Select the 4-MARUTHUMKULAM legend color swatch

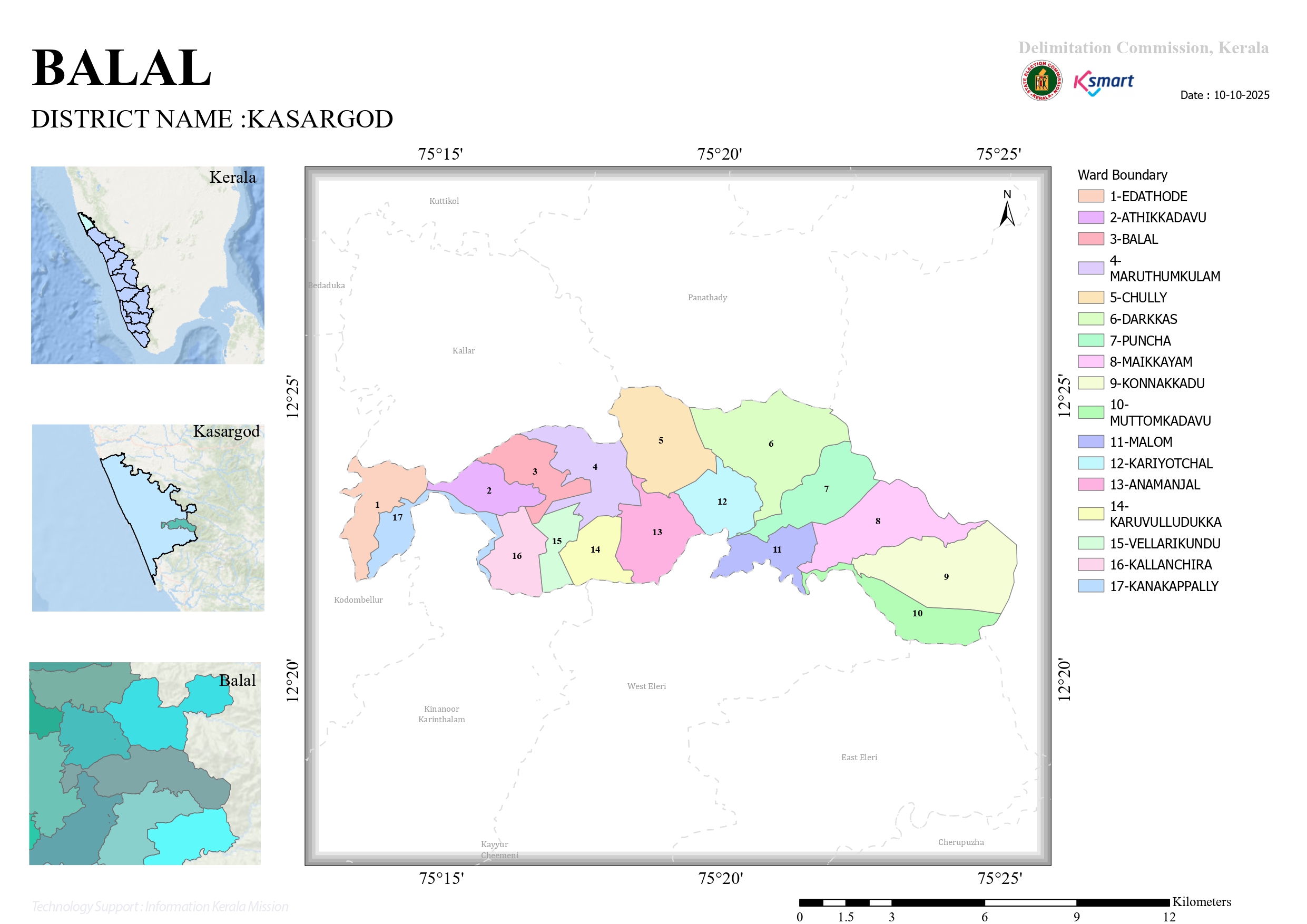coord(1090,268)
